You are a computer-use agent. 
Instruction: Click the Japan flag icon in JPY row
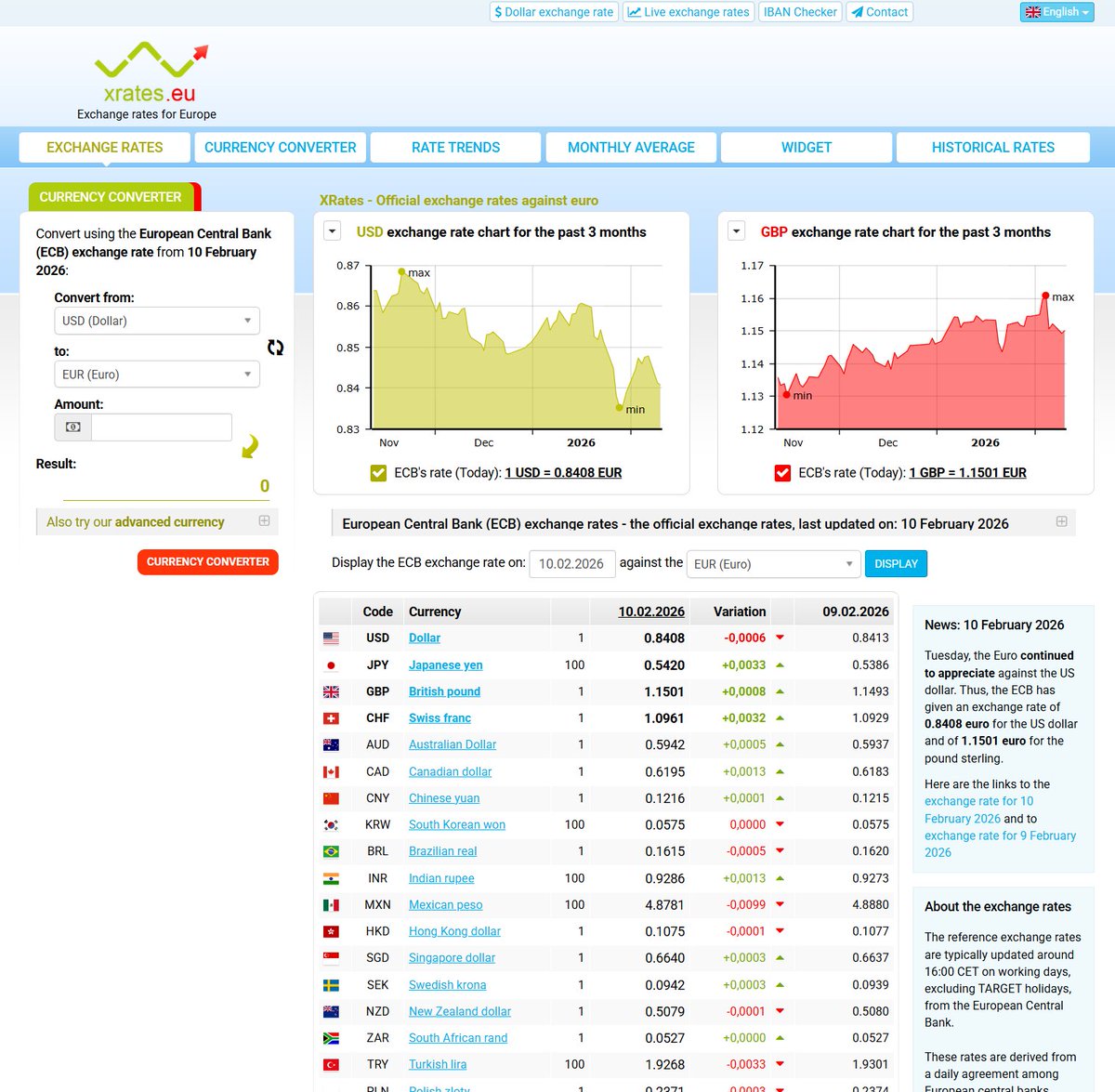click(x=331, y=665)
